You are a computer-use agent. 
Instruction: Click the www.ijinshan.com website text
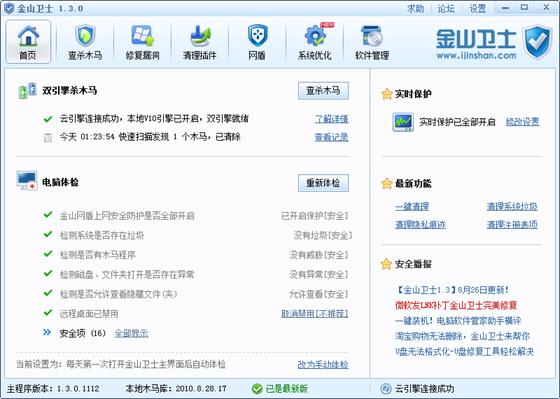pyautogui.click(x=476, y=56)
